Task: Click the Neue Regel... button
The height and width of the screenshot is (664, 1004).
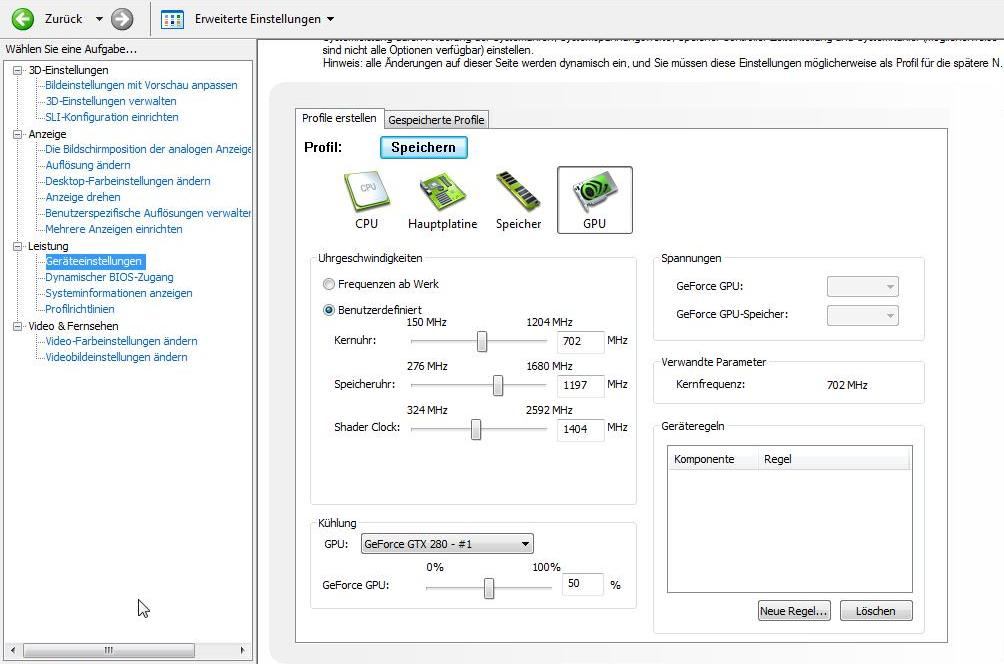Action: [x=794, y=611]
